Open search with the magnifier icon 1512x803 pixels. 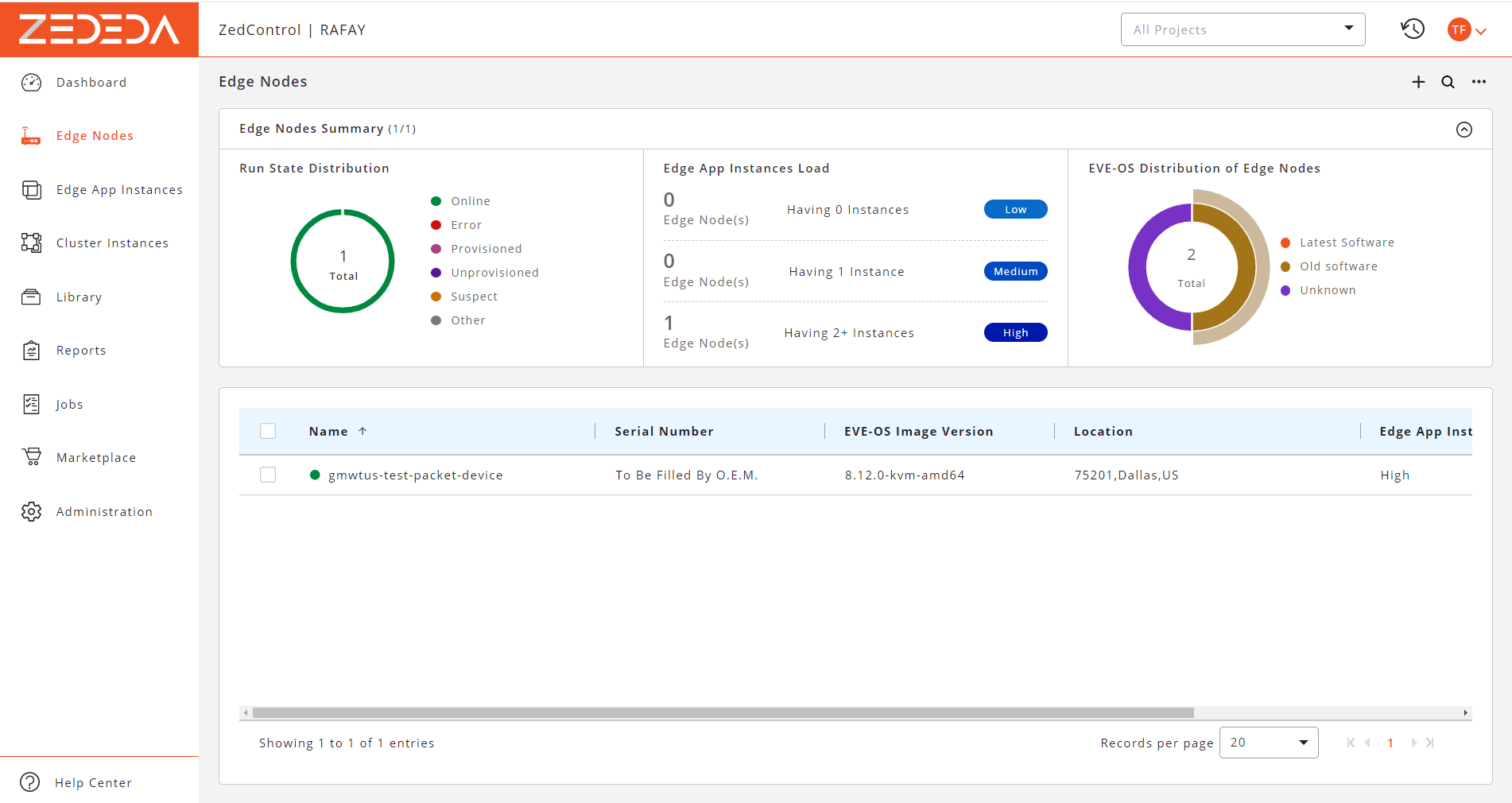click(x=1448, y=82)
